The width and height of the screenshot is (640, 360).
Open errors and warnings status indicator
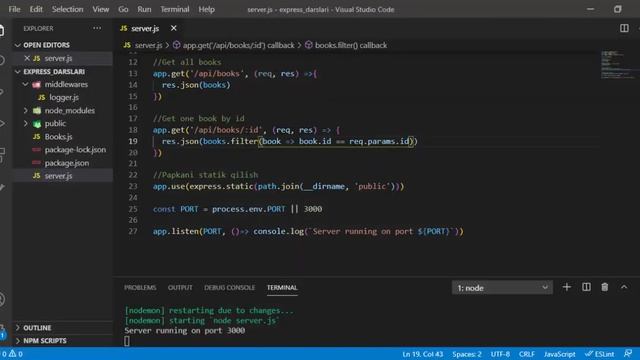(12, 354)
